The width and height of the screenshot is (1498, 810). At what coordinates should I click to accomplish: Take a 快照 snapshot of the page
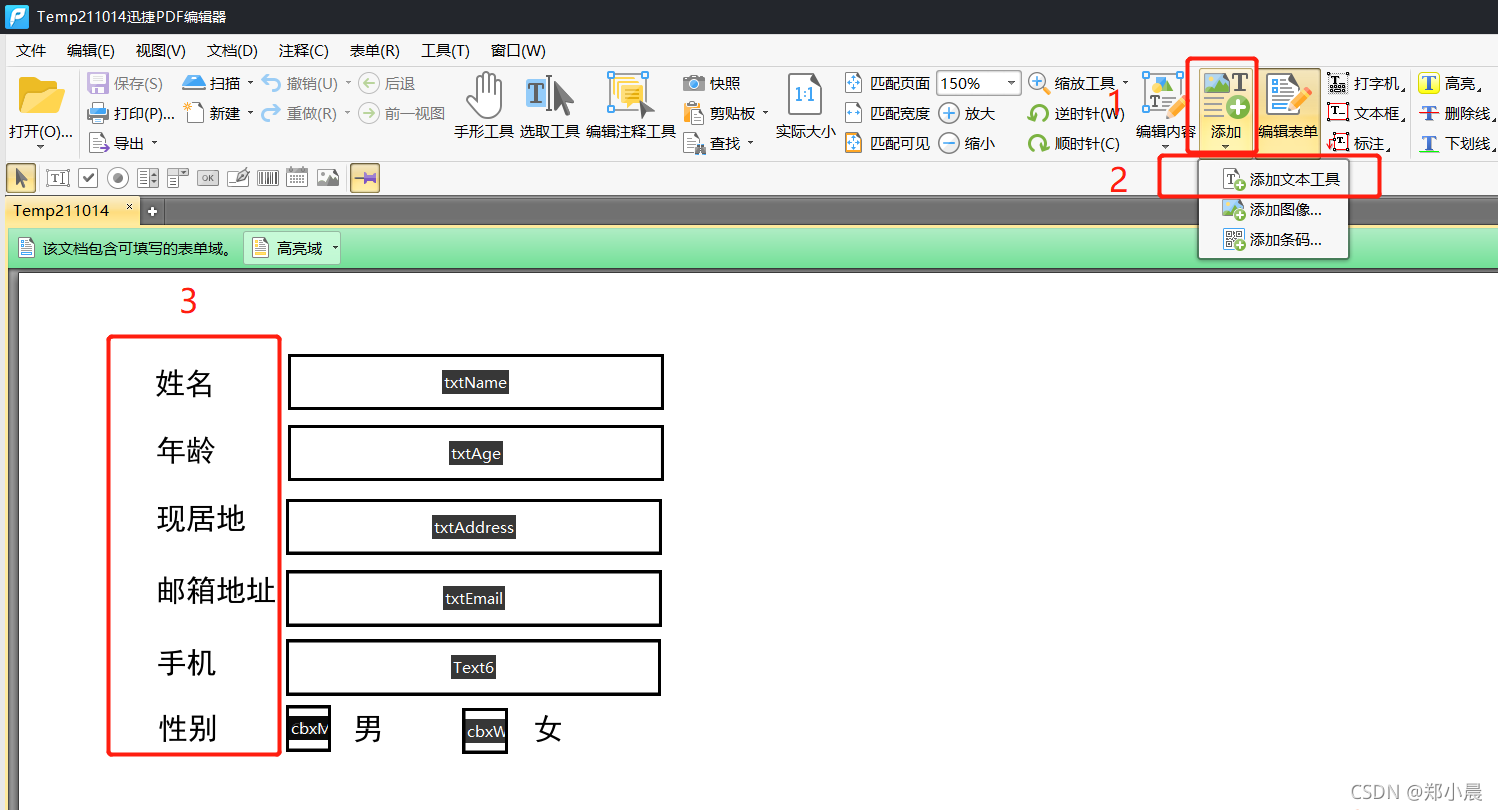[x=713, y=83]
